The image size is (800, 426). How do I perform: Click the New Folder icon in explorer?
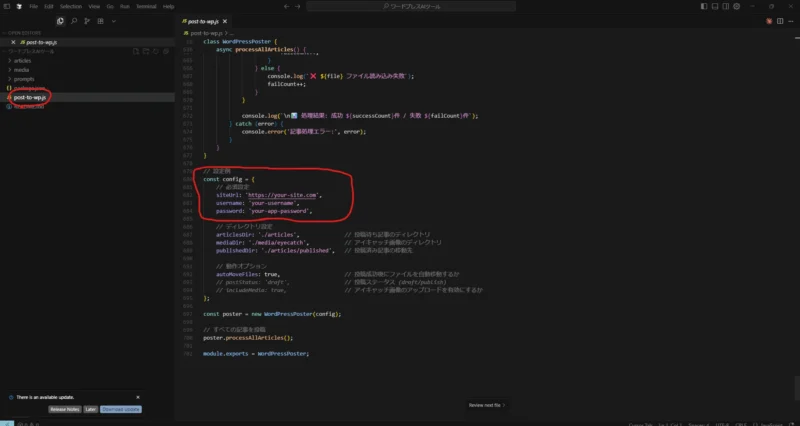[146, 52]
